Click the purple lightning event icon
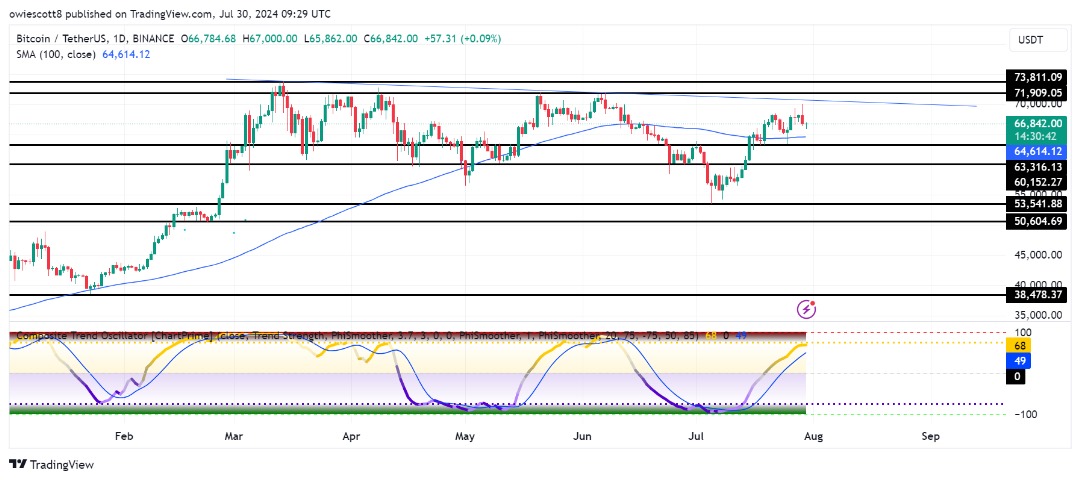 807,309
